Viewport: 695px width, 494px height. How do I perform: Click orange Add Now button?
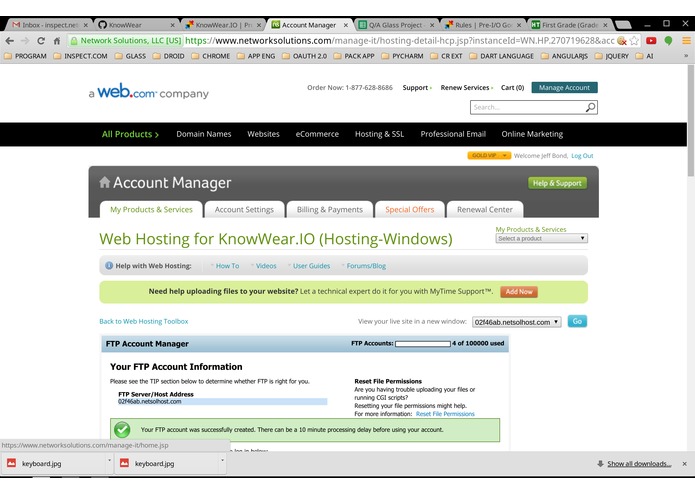[x=519, y=292]
